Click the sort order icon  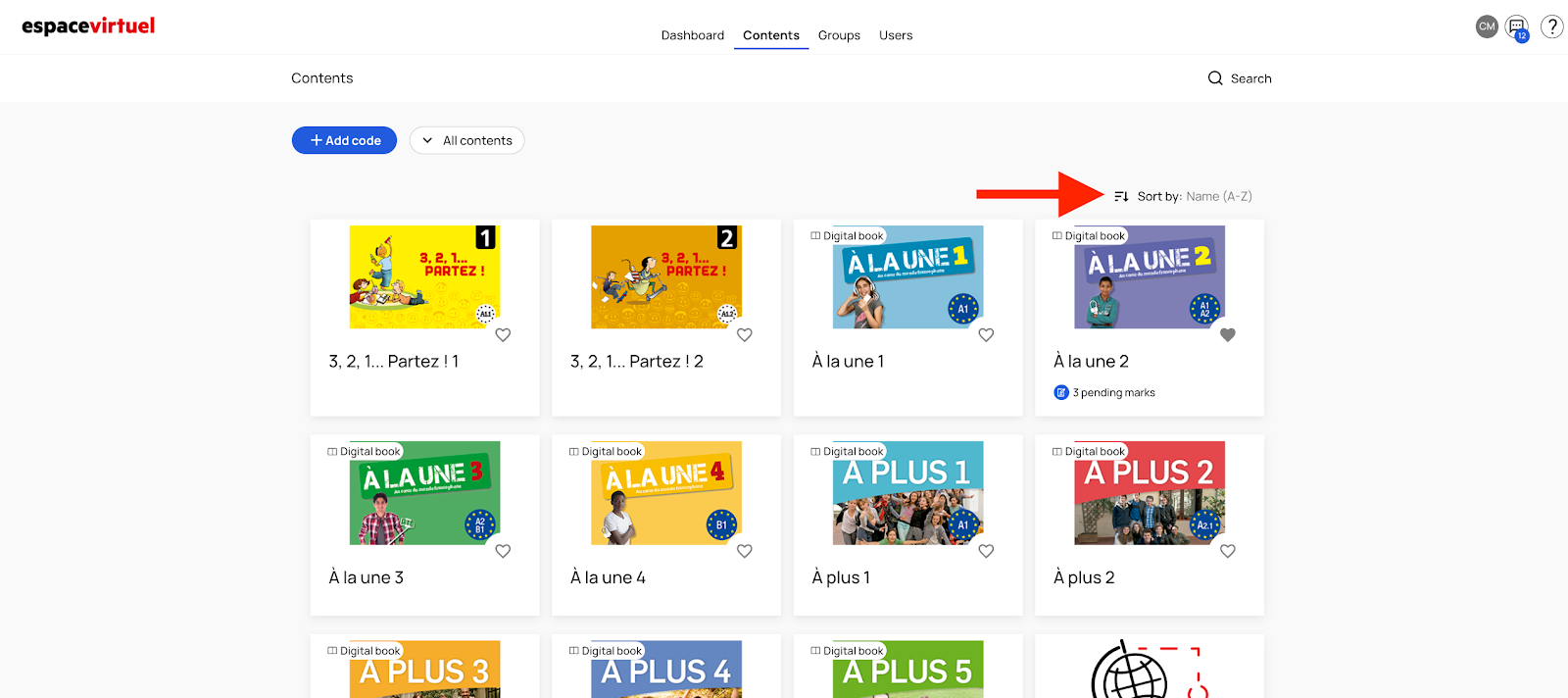tap(1121, 196)
